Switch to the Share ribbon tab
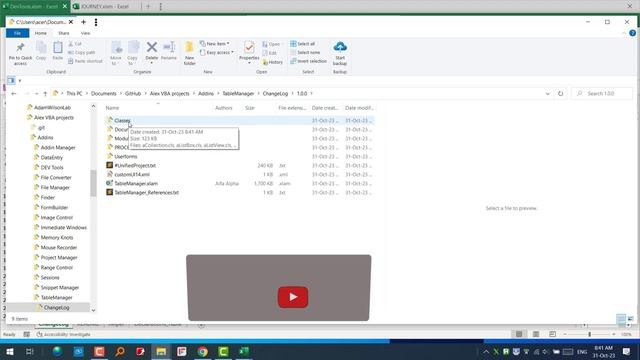The image size is (640, 360). [64, 33]
